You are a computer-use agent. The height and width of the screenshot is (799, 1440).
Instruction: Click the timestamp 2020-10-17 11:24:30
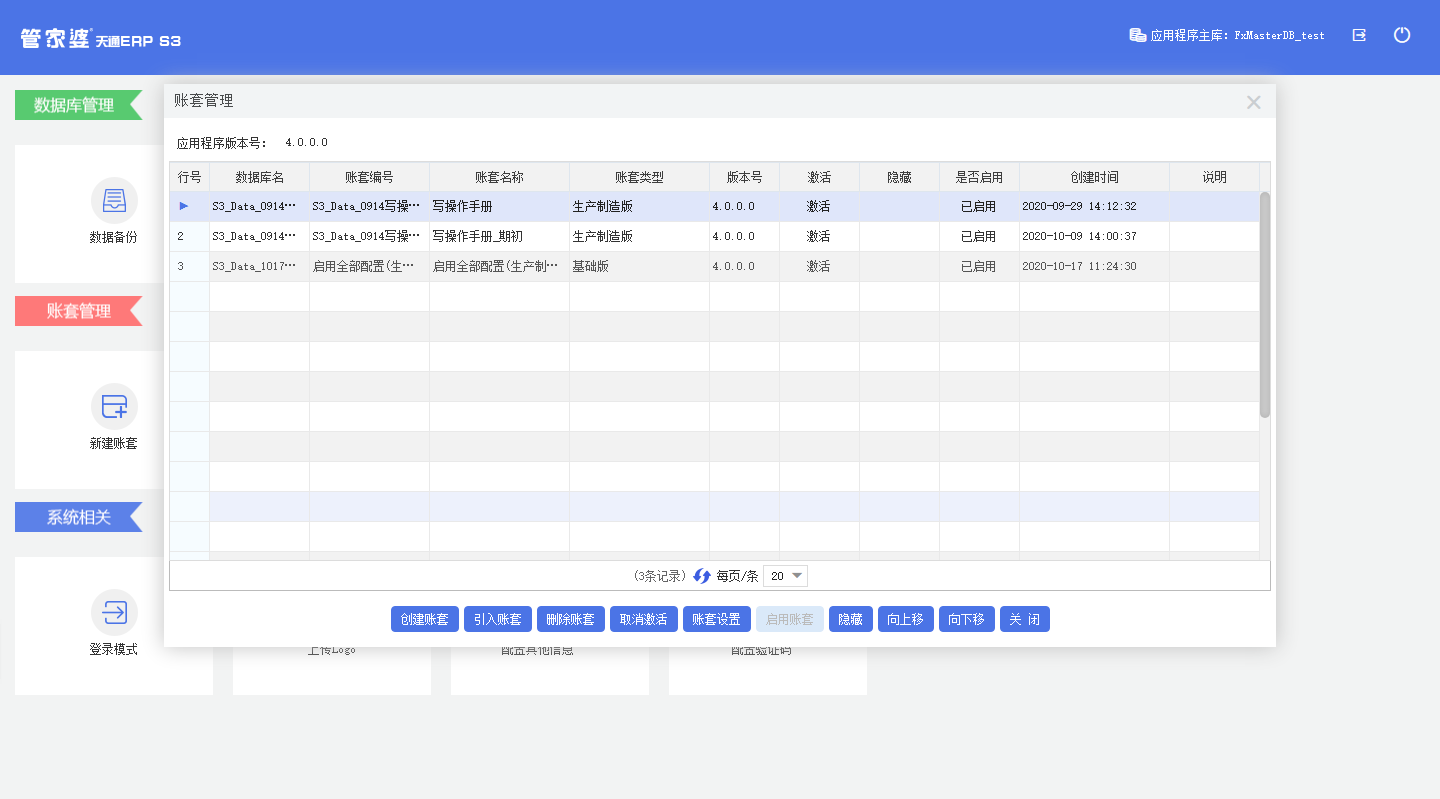pos(1079,267)
